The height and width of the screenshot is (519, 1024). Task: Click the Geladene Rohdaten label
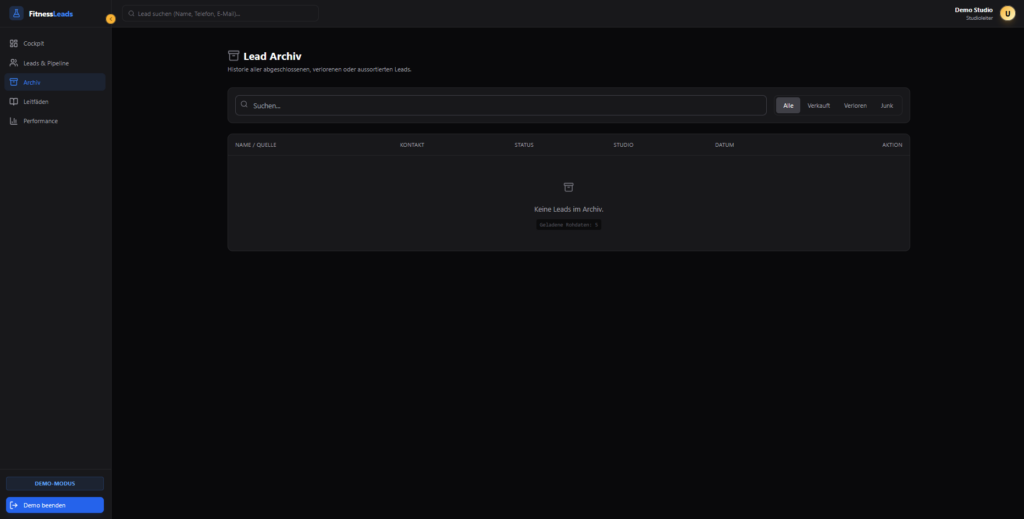568,225
